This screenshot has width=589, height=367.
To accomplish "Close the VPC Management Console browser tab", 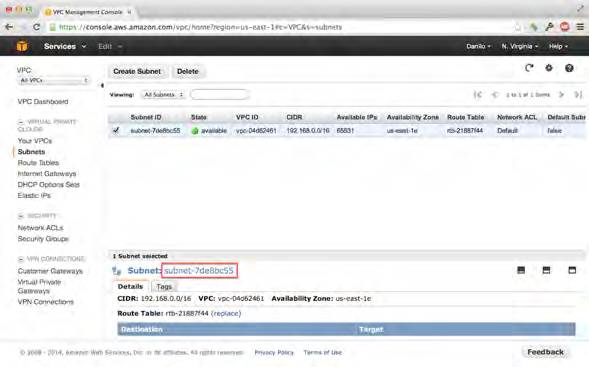I will [x=129, y=12].
